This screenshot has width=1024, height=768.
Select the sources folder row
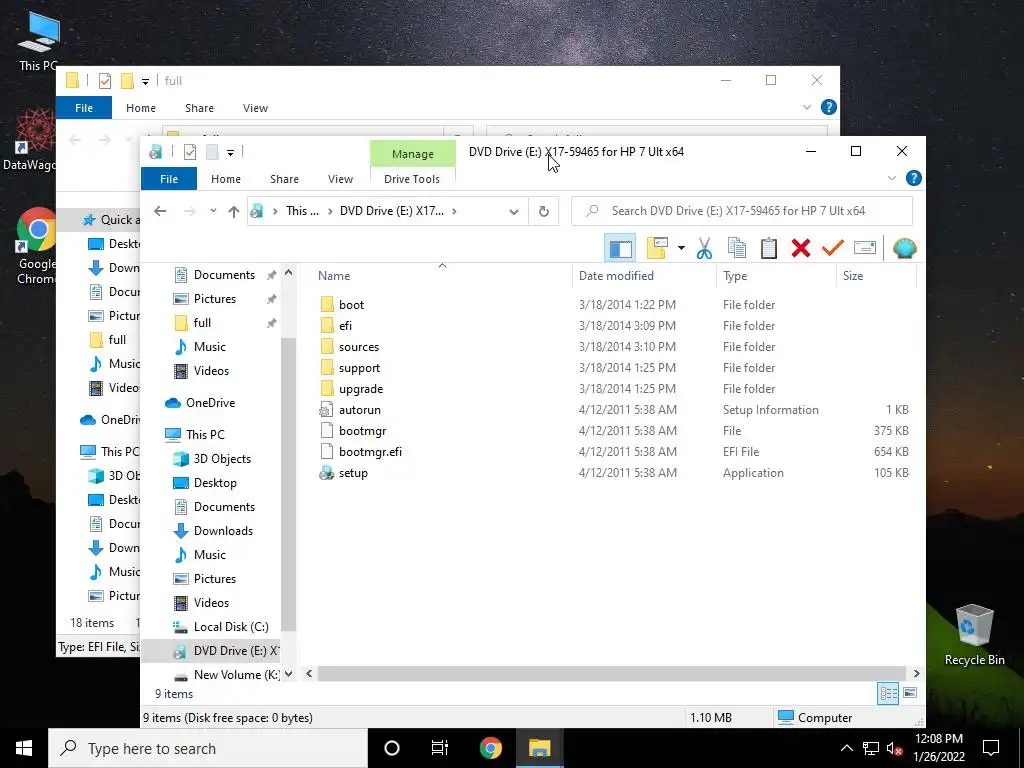pos(613,347)
